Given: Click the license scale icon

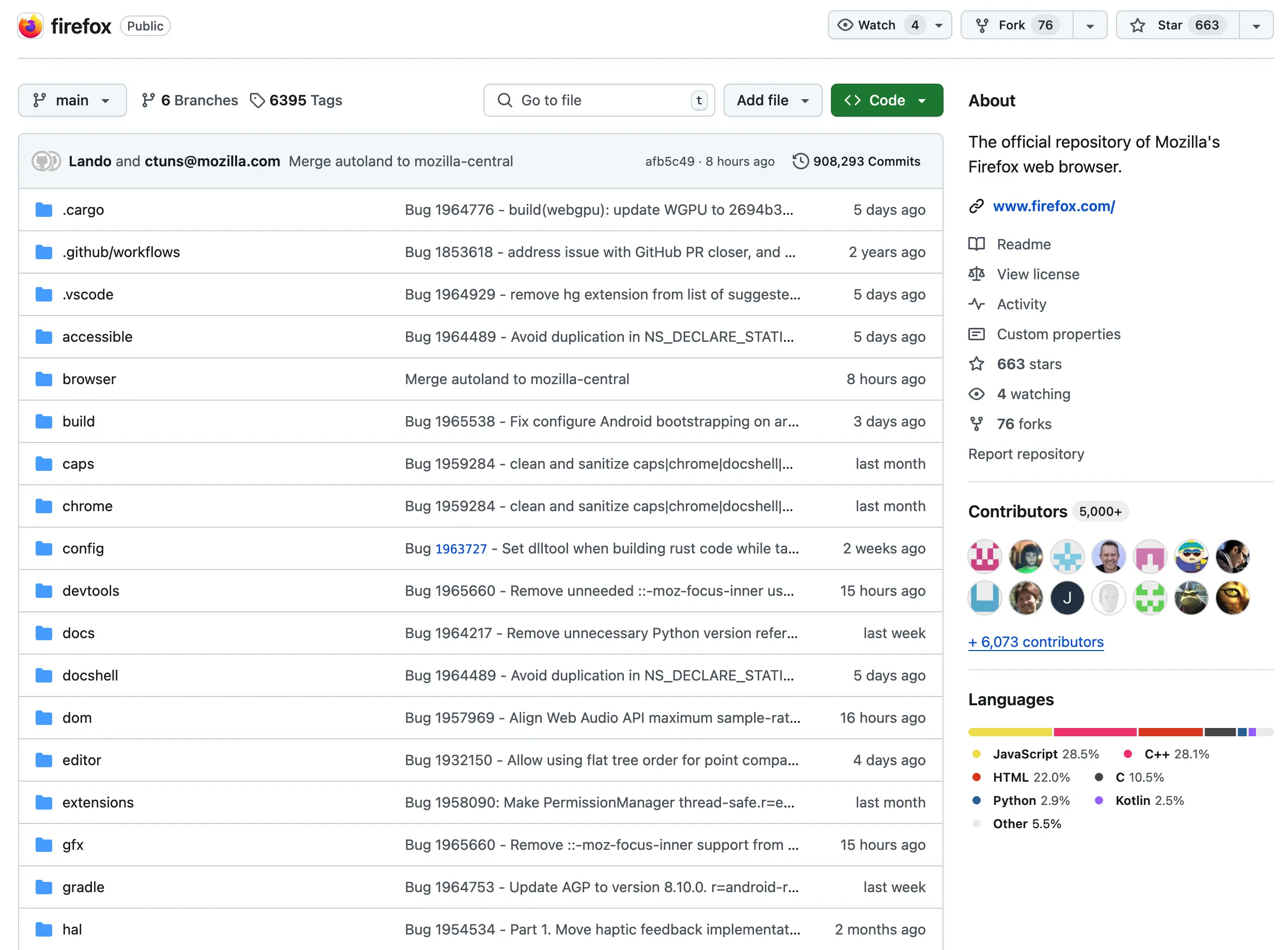Looking at the screenshot, I should pyautogui.click(x=976, y=274).
